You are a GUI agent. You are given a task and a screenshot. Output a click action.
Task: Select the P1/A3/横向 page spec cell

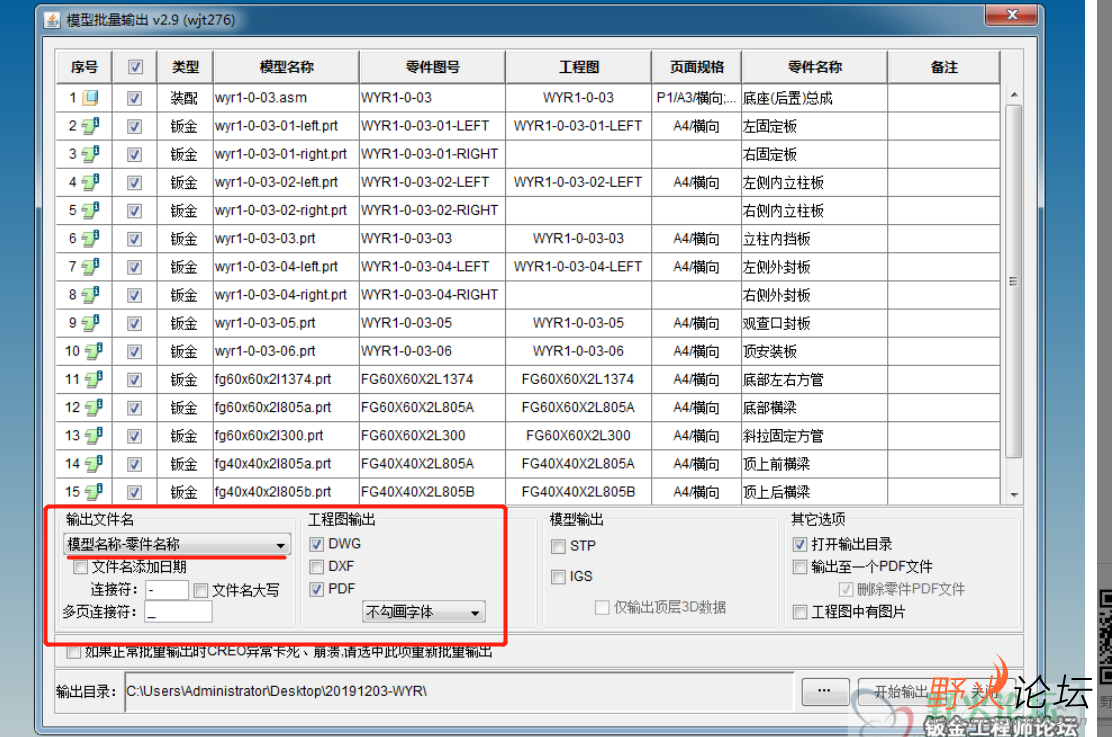(x=696, y=98)
